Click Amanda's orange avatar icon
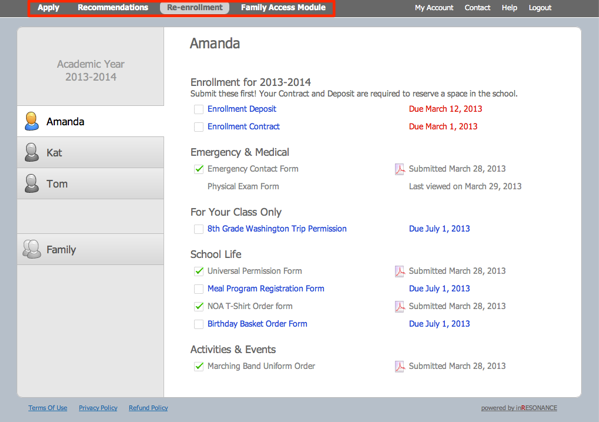The height and width of the screenshot is (422, 599). tap(32, 121)
